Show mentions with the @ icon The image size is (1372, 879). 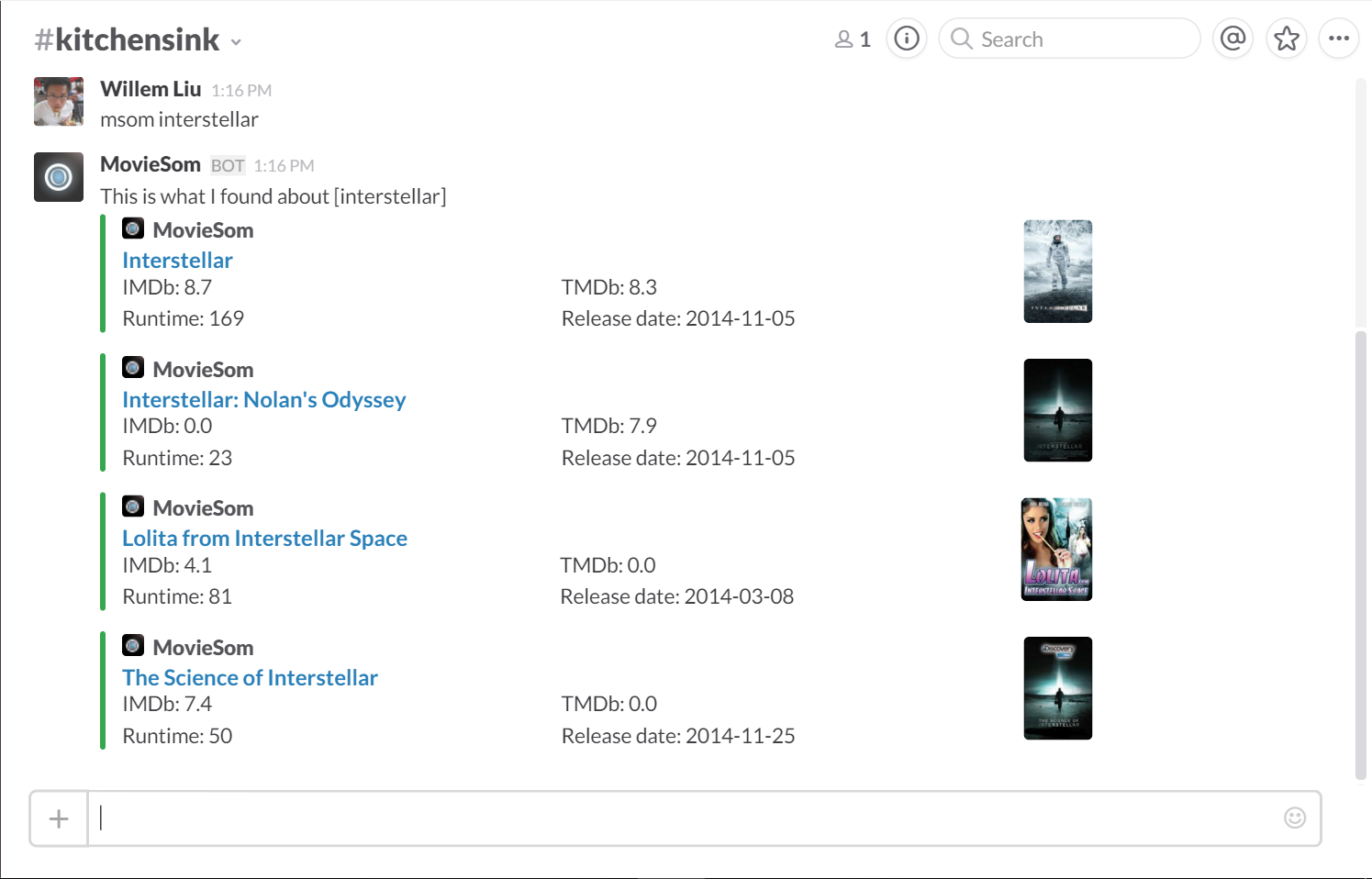pyautogui.click(x=1233, y=39)
